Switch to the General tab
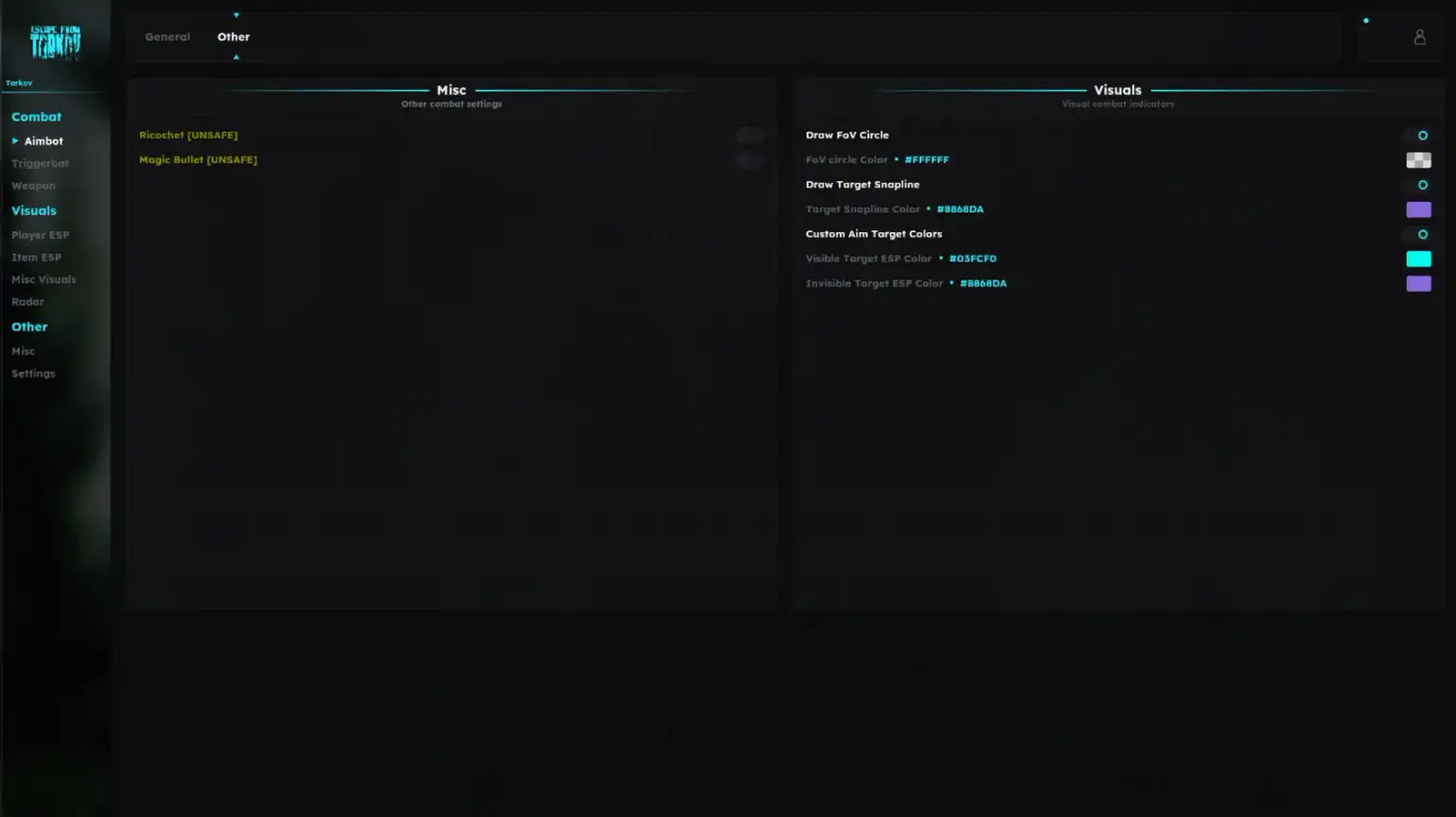Screen dimensions: 1456x817 tap(167, 36)
